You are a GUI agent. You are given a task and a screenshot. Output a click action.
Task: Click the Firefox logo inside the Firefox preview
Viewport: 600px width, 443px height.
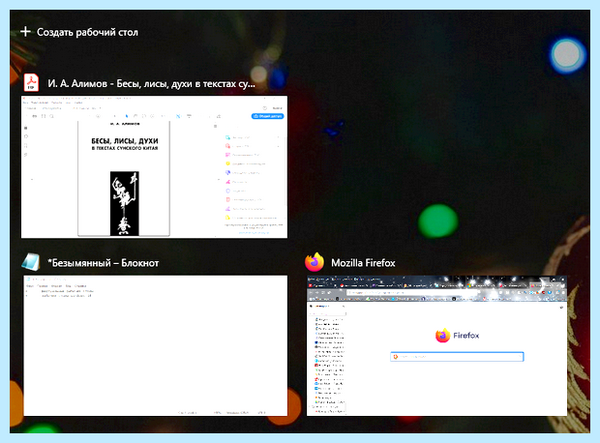coord(442,336)
